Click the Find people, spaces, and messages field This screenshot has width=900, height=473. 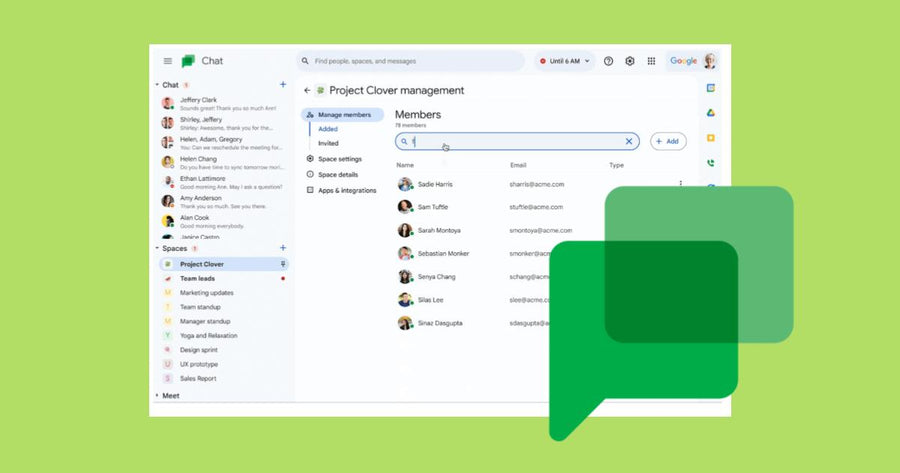click(x=410, y=61)
